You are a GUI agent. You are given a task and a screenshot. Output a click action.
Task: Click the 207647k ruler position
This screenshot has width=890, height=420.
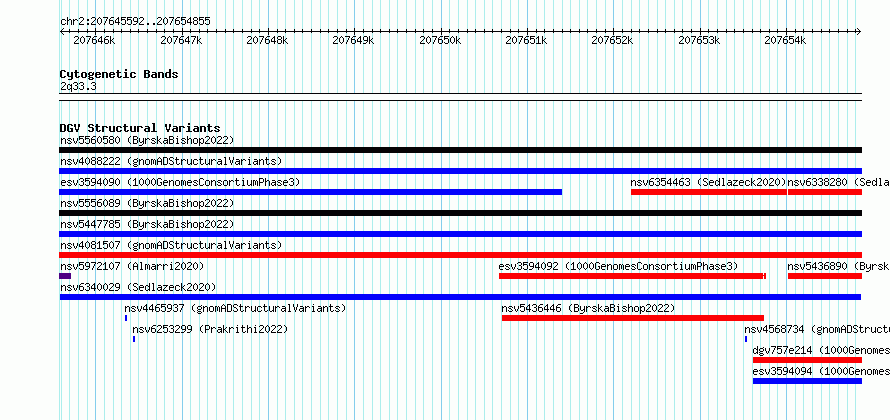pyautogui.click(x=181, y=40)
